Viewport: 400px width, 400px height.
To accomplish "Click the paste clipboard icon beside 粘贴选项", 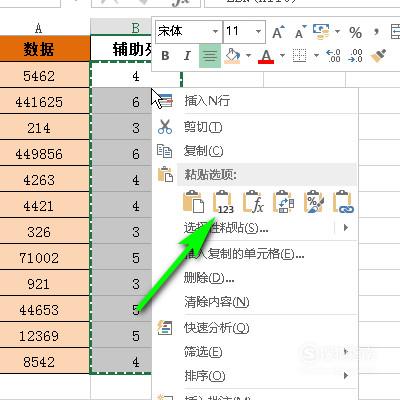I will point(165,174).
